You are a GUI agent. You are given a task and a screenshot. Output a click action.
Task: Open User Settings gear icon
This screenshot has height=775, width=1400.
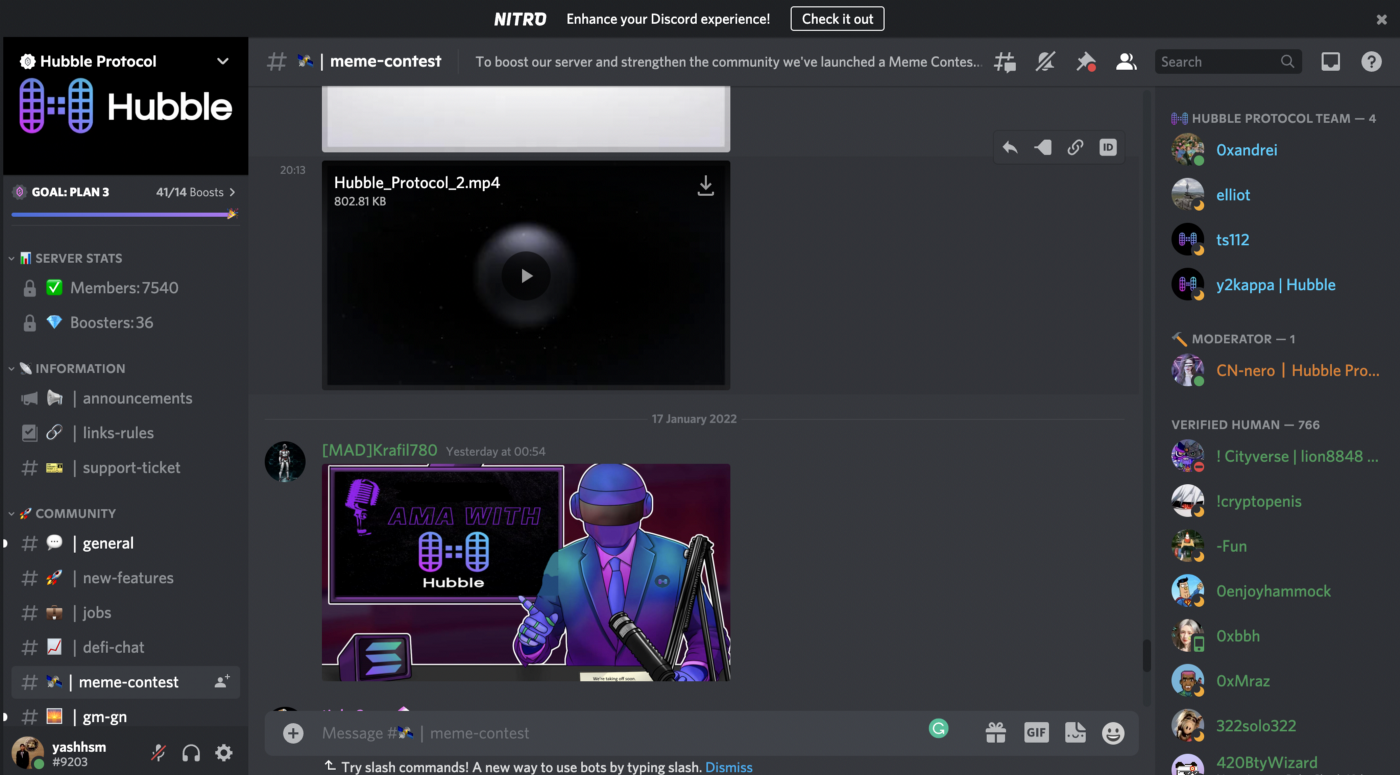pyautogui.click(x=224, y=753)
